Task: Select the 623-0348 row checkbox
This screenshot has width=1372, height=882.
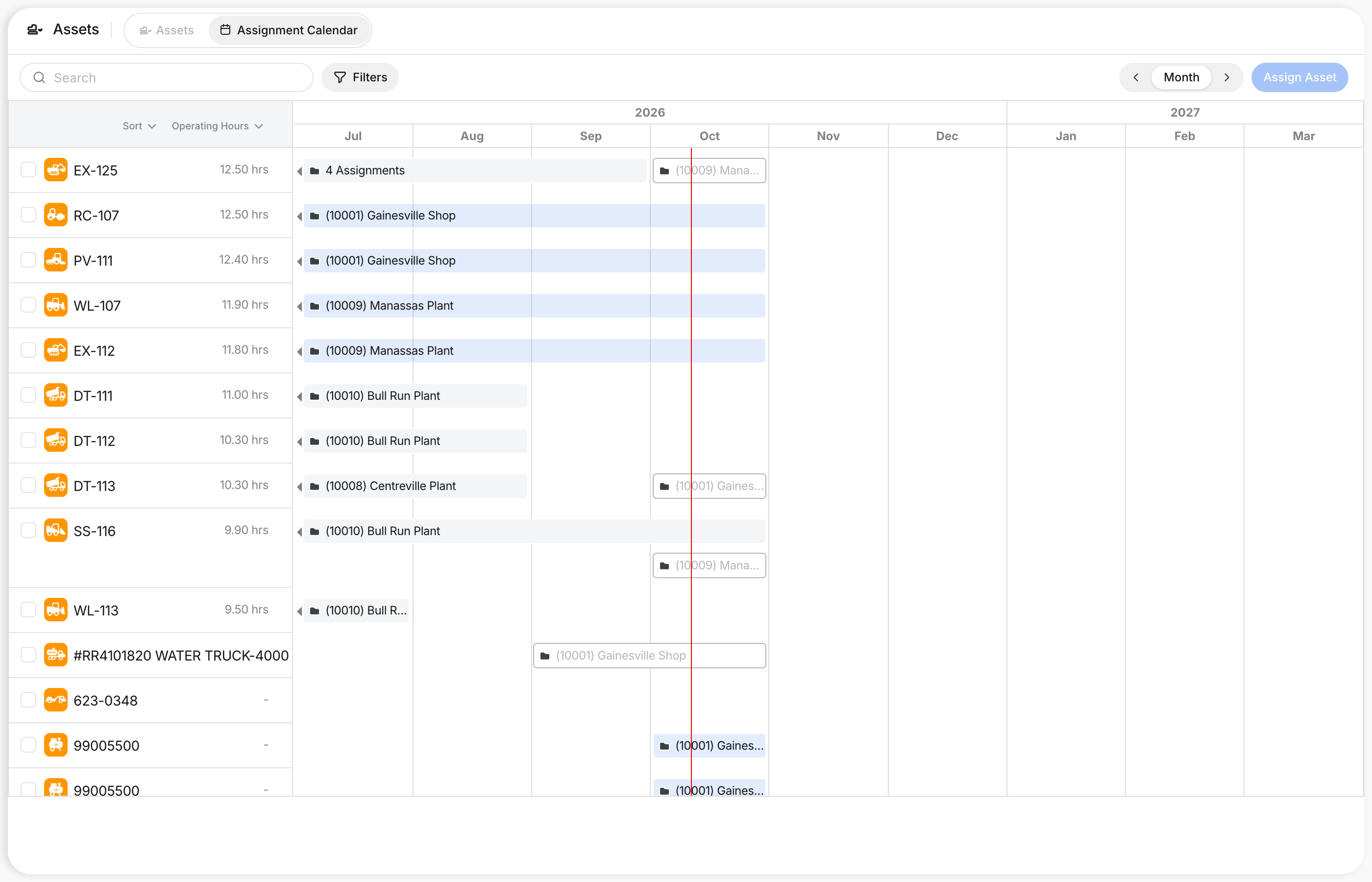Action: point(28,700)
